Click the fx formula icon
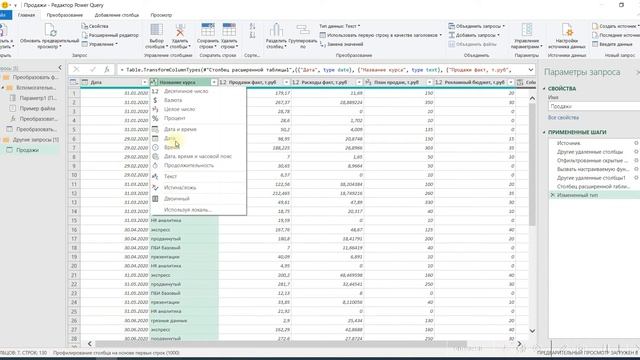Screen dimensions: 640x360 coord(107,70)
